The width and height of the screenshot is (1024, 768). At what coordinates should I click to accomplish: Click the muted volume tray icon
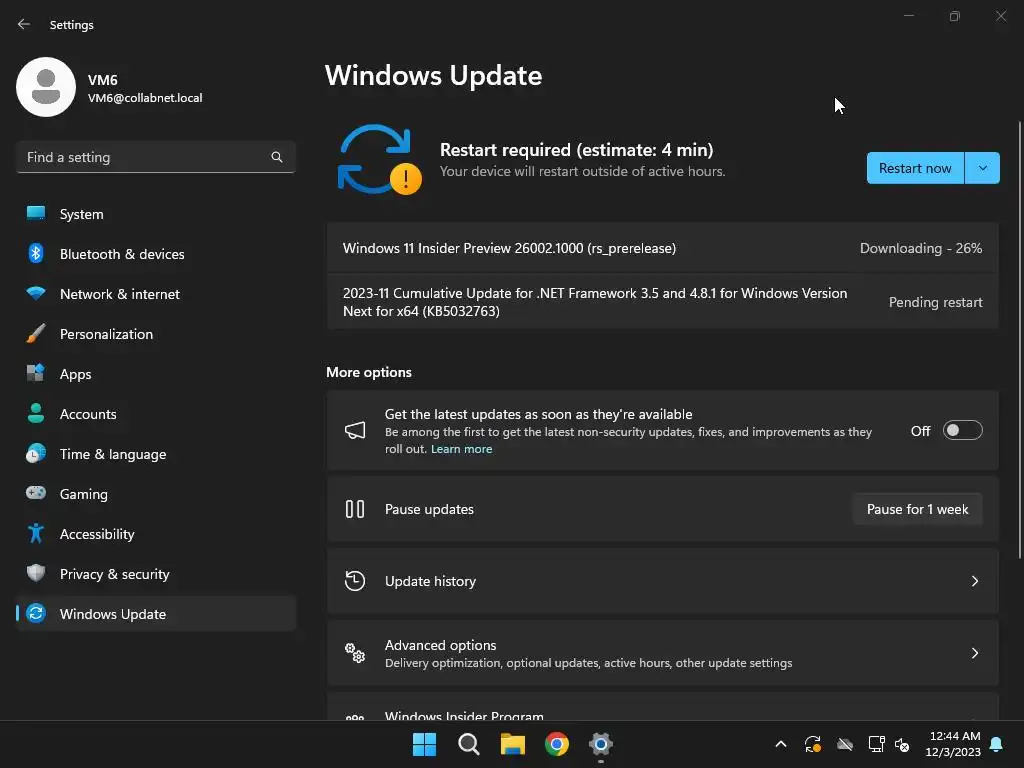[x=902, y=744]
